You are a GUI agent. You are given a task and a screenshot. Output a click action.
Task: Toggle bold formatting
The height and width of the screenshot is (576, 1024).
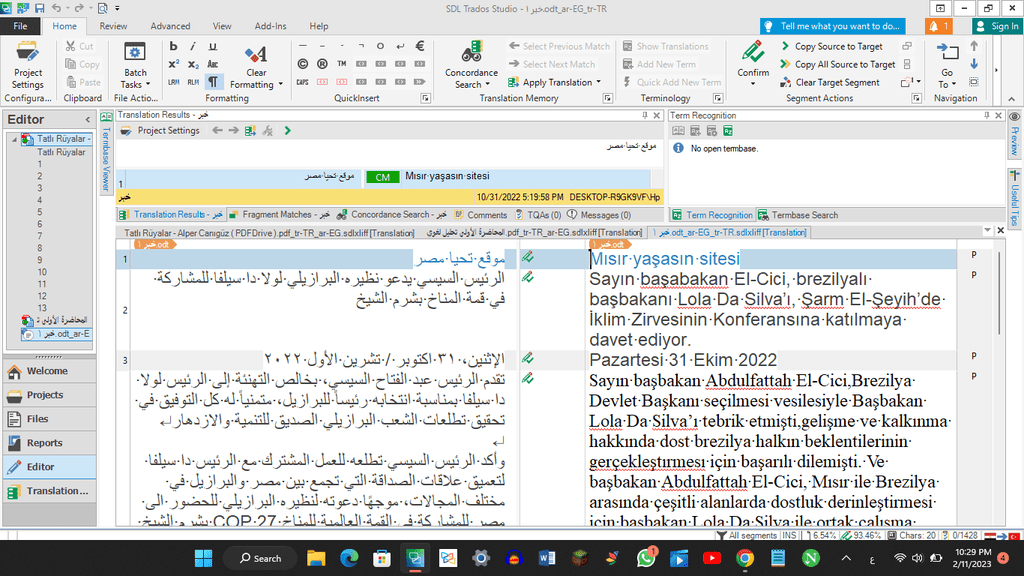point(173,46)
